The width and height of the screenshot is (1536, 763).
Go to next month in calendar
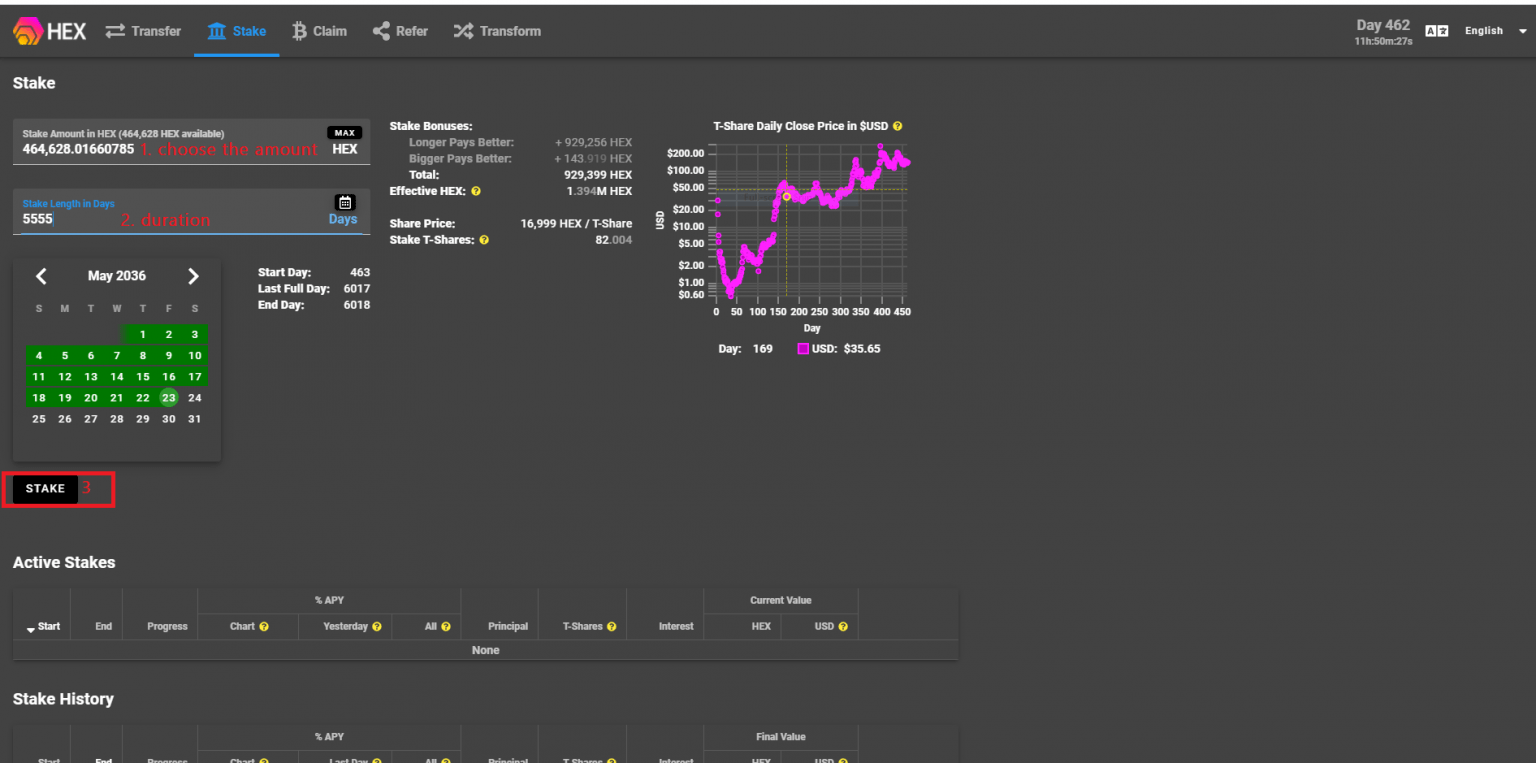pyautogui.click(x=193, y=276)
